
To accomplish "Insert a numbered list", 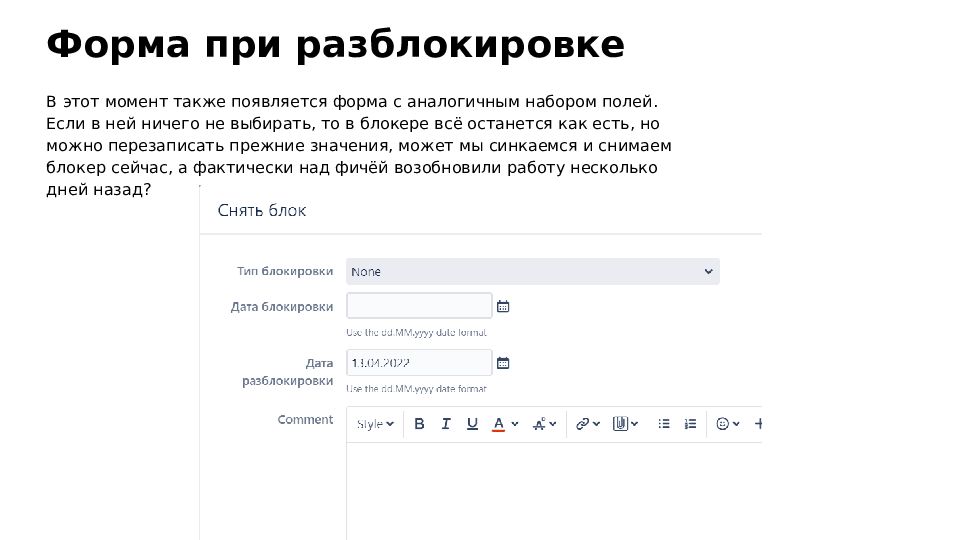I will pos(690,424).
